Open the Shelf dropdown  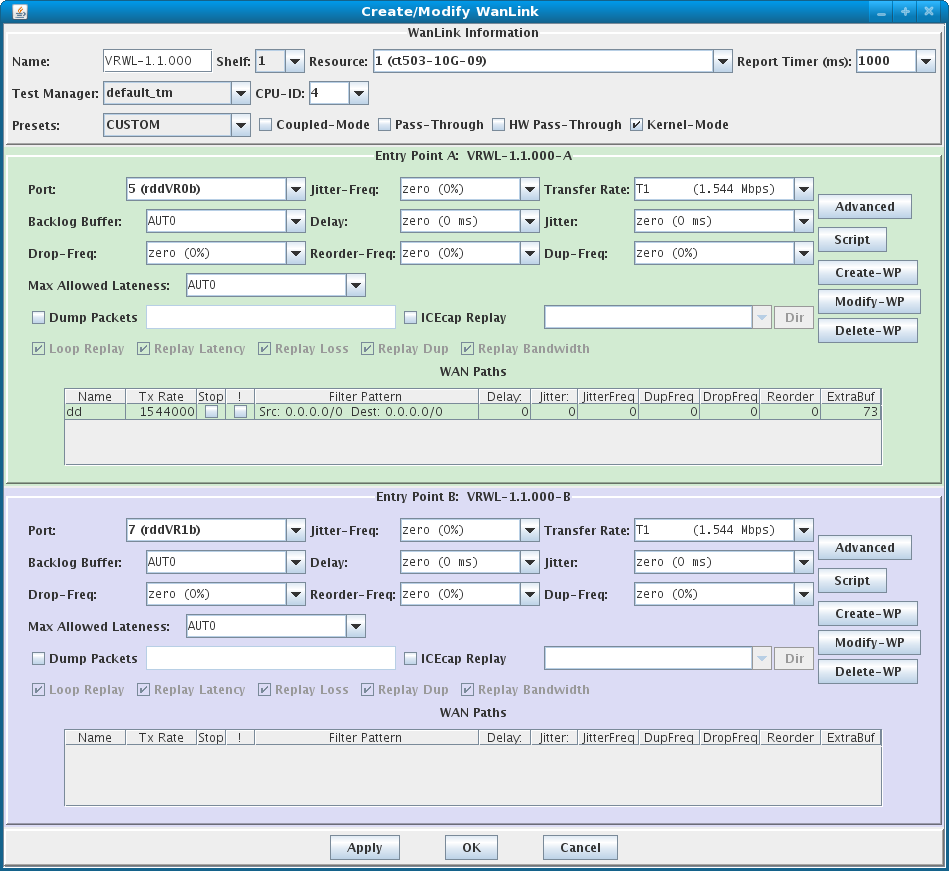coord(294,61)
